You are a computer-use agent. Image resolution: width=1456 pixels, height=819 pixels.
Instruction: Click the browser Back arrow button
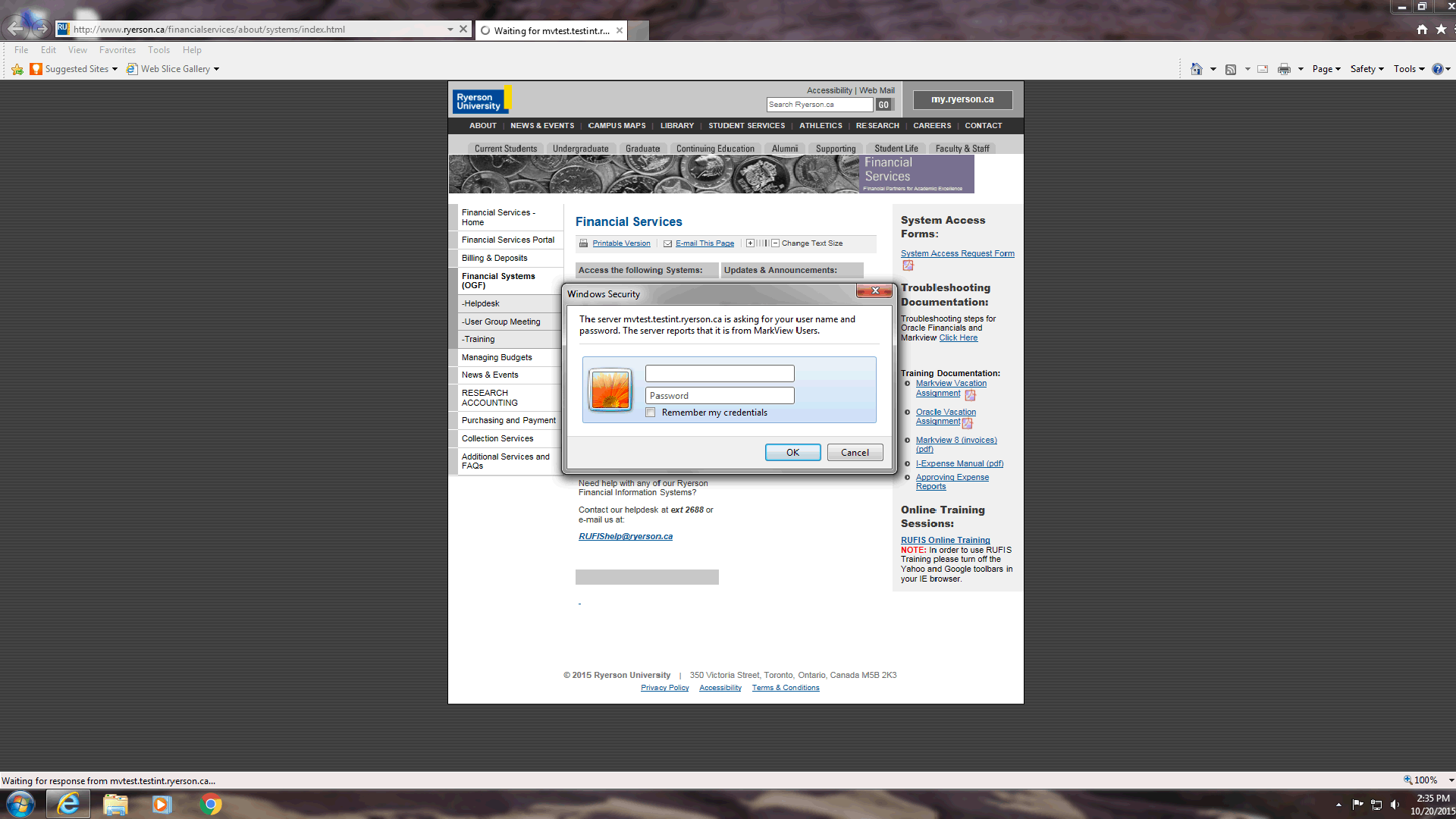15,29
